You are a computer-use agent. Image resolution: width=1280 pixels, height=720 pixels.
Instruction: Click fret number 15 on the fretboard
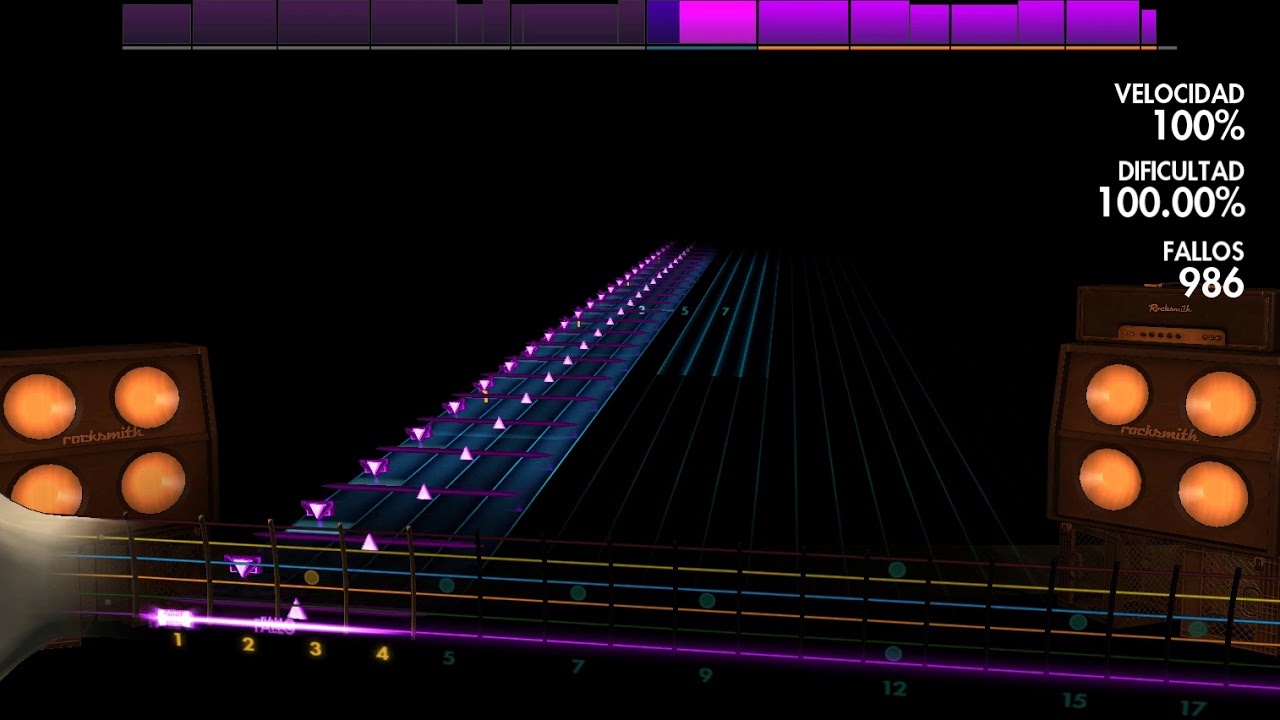point(1074,700)
